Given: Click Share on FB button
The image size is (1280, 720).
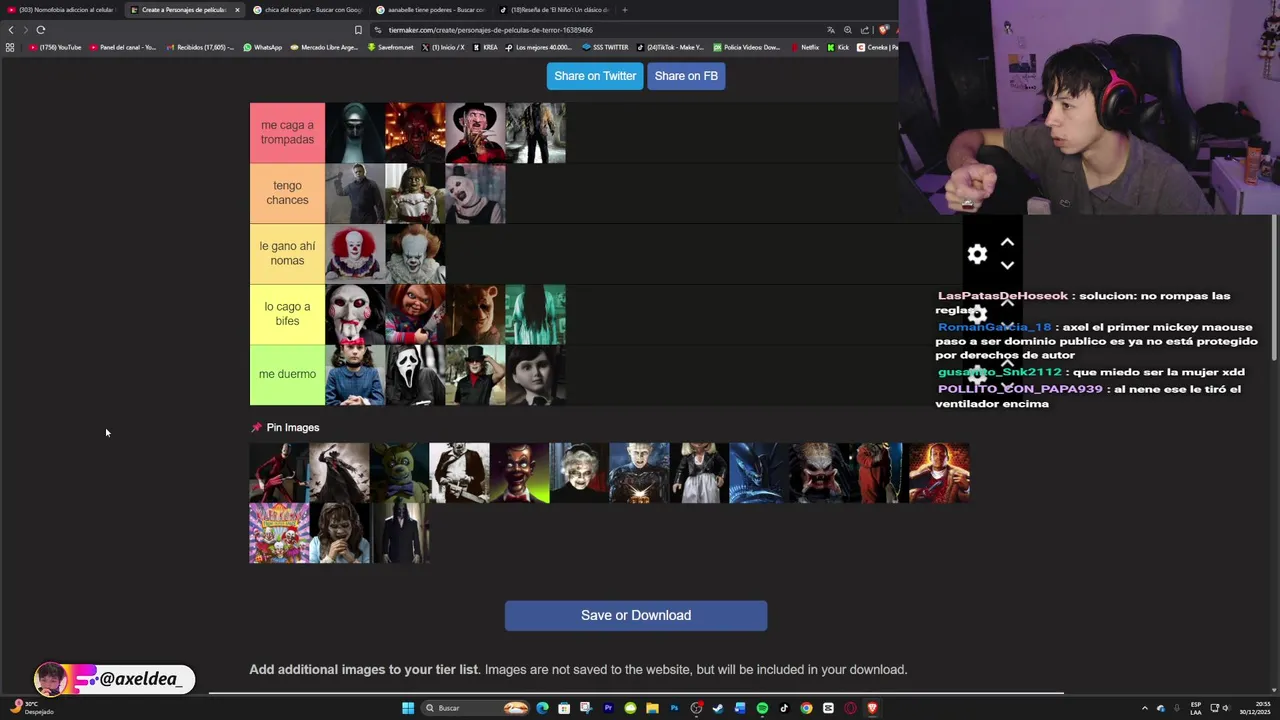Looking at the screenshot, I should 686,76.
